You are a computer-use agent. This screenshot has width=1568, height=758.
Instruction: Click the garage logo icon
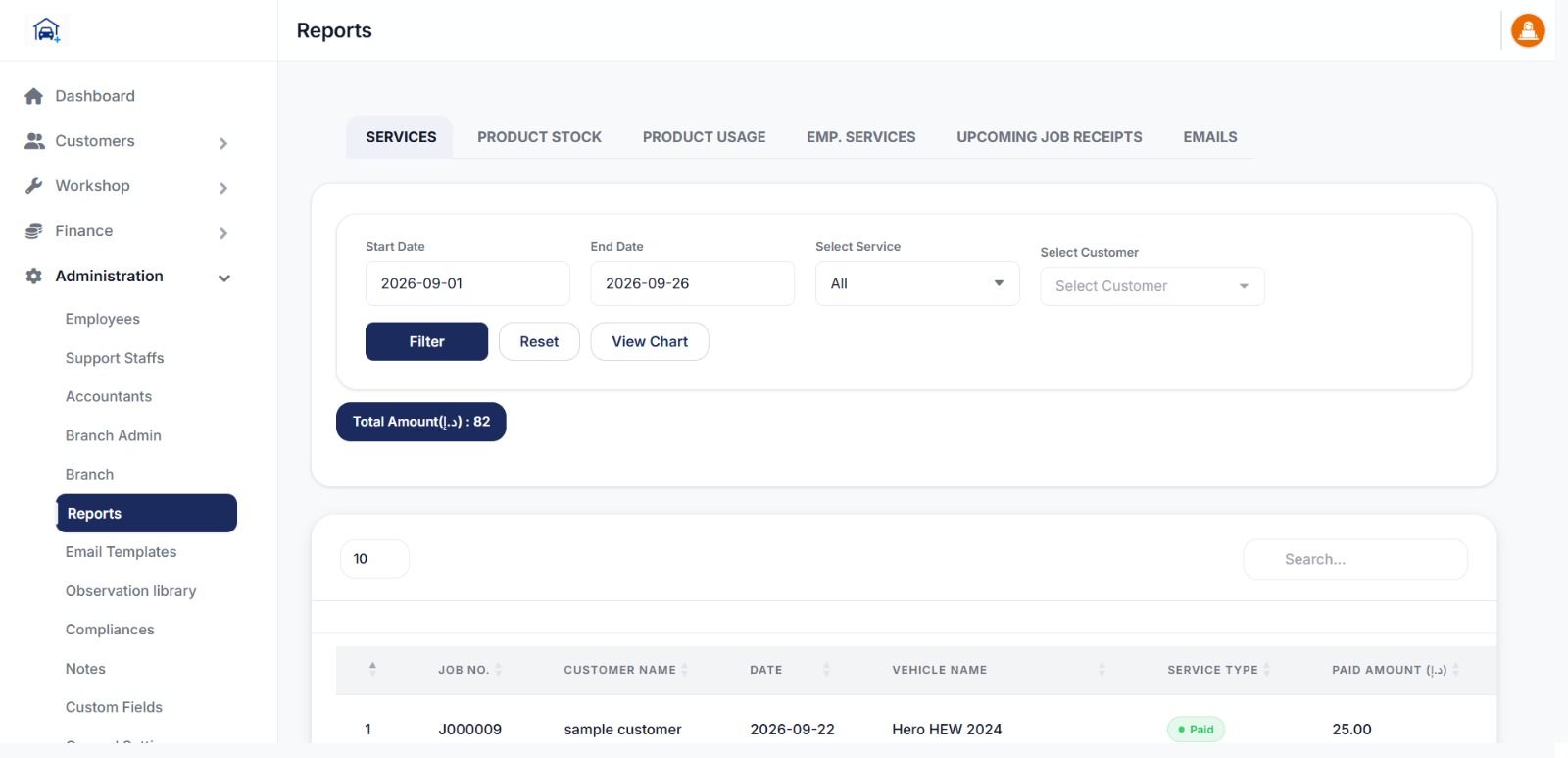pos(46,30)
